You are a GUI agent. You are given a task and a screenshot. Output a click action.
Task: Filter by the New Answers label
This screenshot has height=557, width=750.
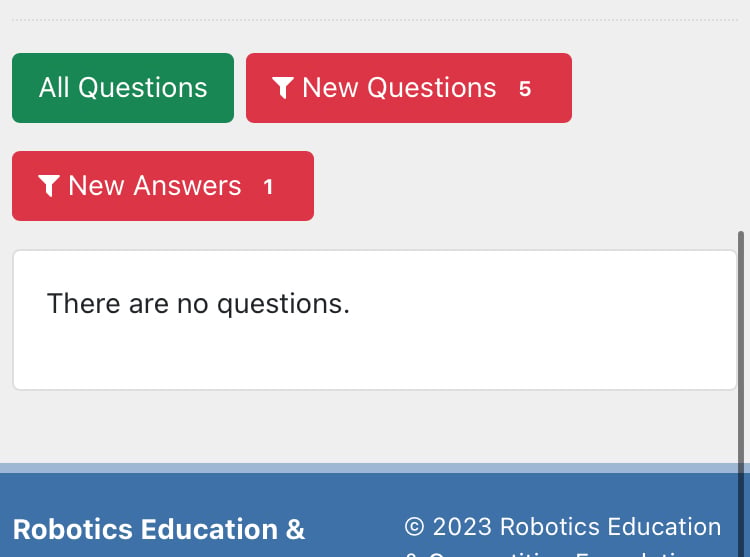click(154, 186)
